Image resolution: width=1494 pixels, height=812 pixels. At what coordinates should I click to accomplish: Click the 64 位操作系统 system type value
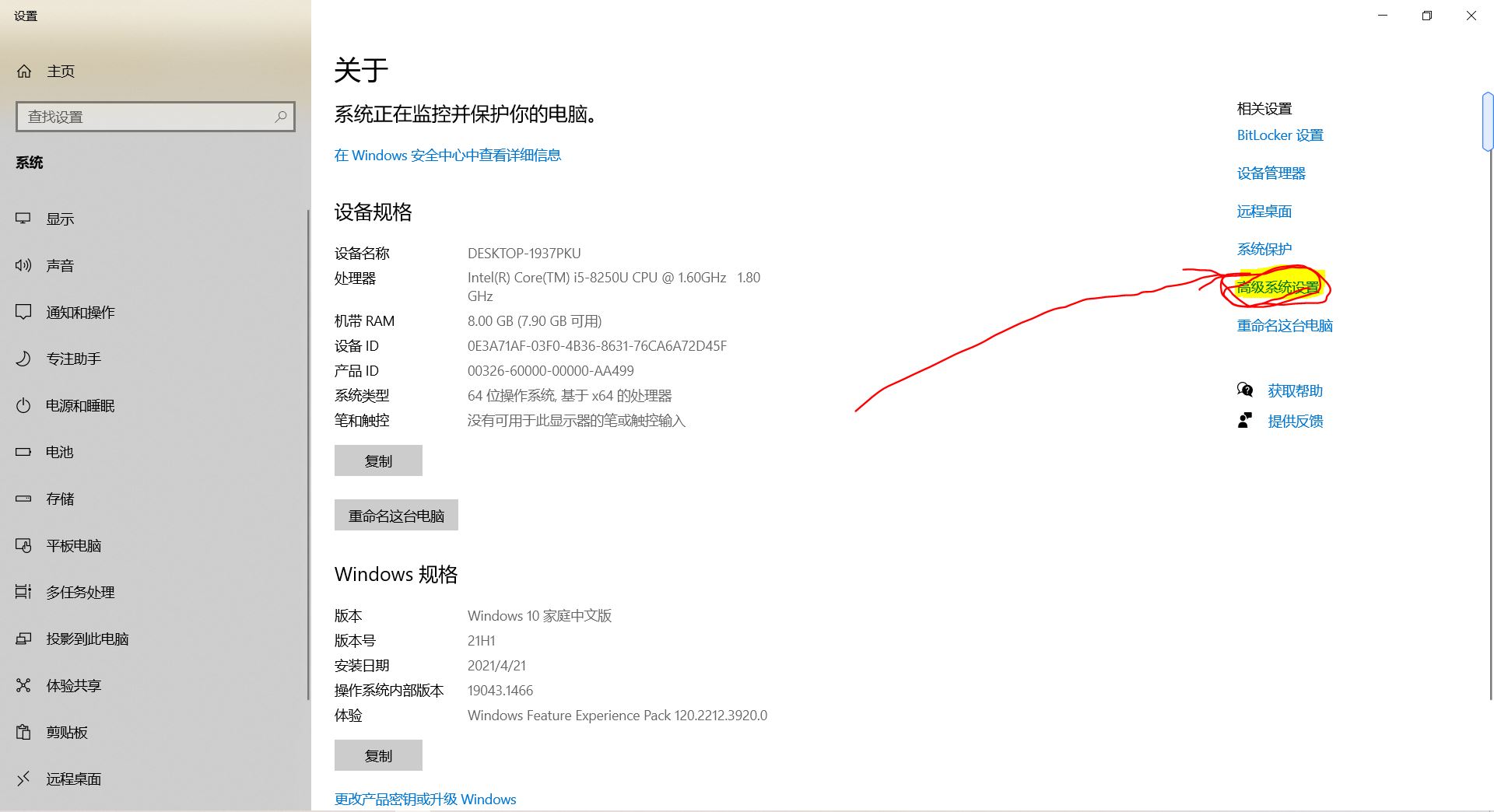pos(570,396)
